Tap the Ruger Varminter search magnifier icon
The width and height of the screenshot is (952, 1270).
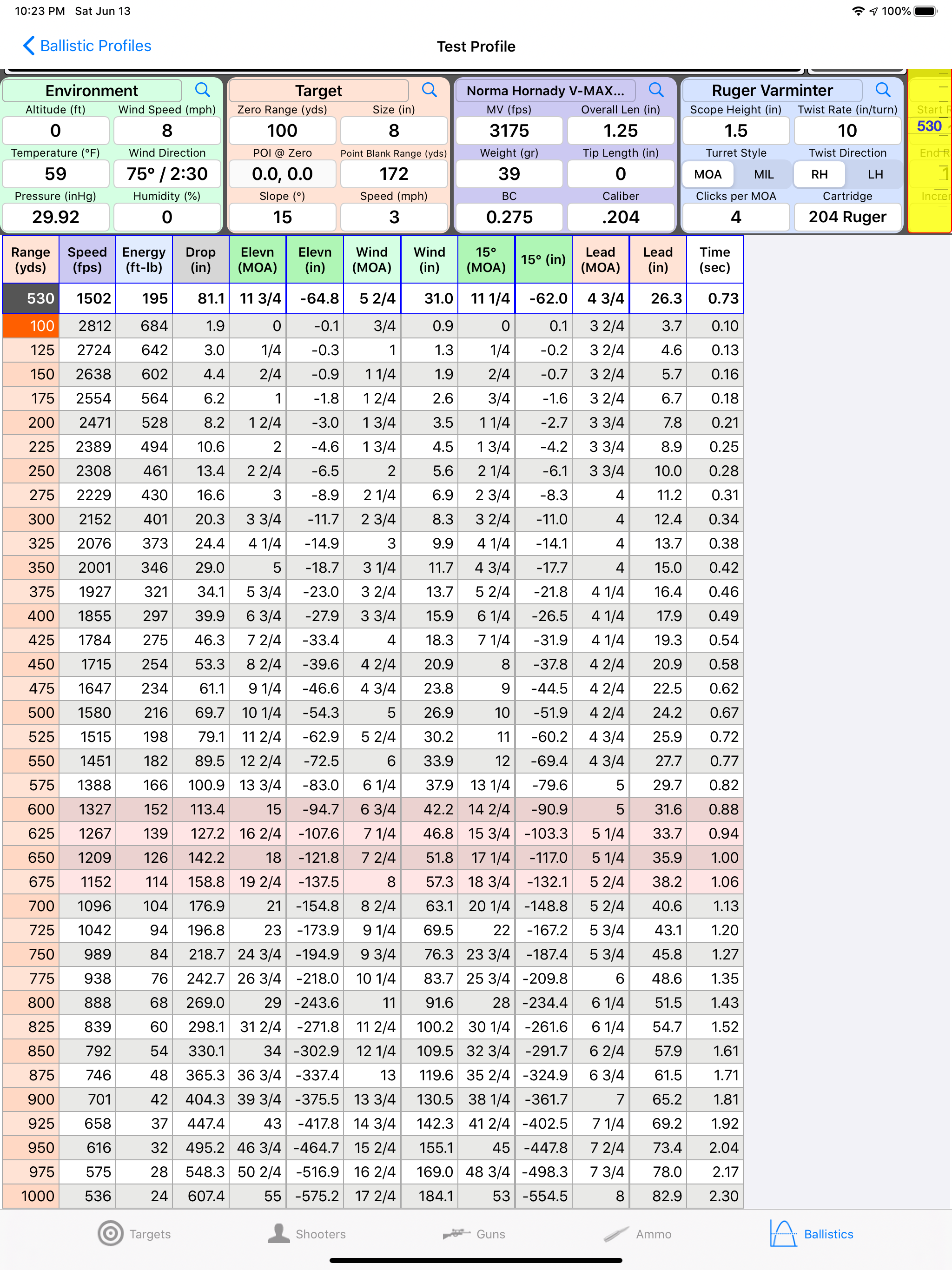883,90
